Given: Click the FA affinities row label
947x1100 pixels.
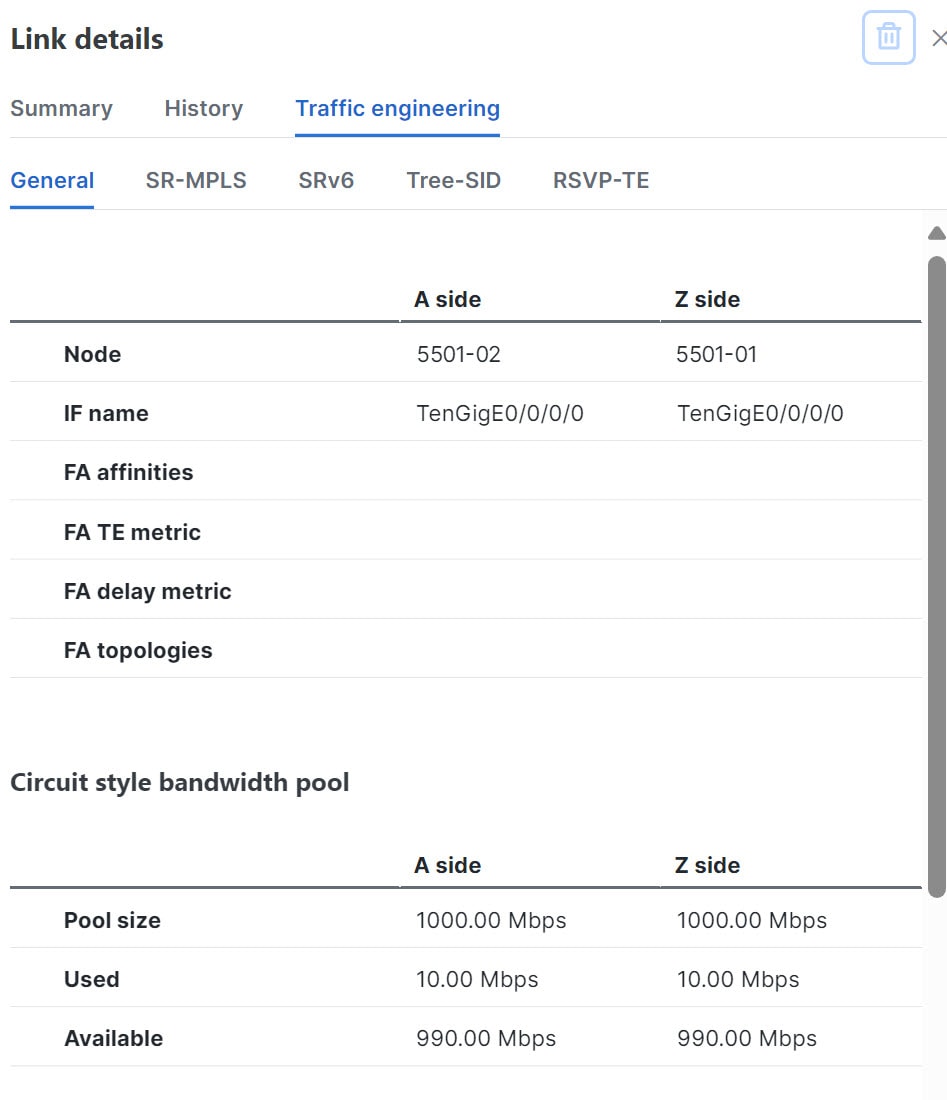Looking at the screenshot, I should (x=128, y=472).
